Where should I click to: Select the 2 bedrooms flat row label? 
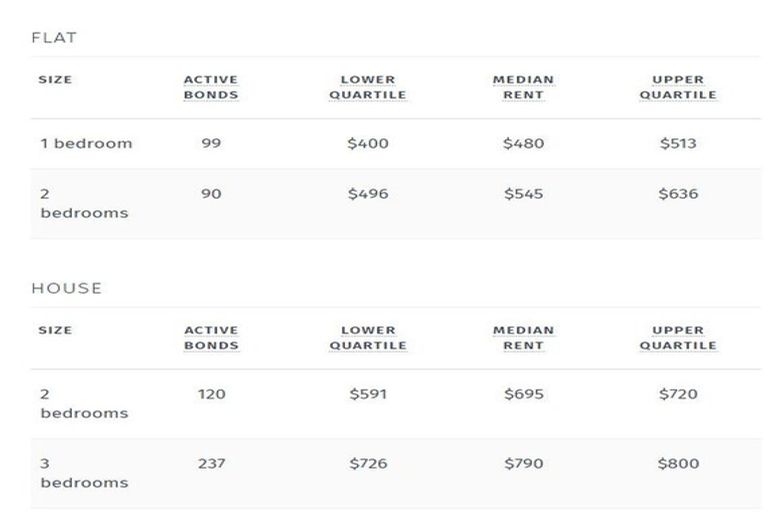84,203
